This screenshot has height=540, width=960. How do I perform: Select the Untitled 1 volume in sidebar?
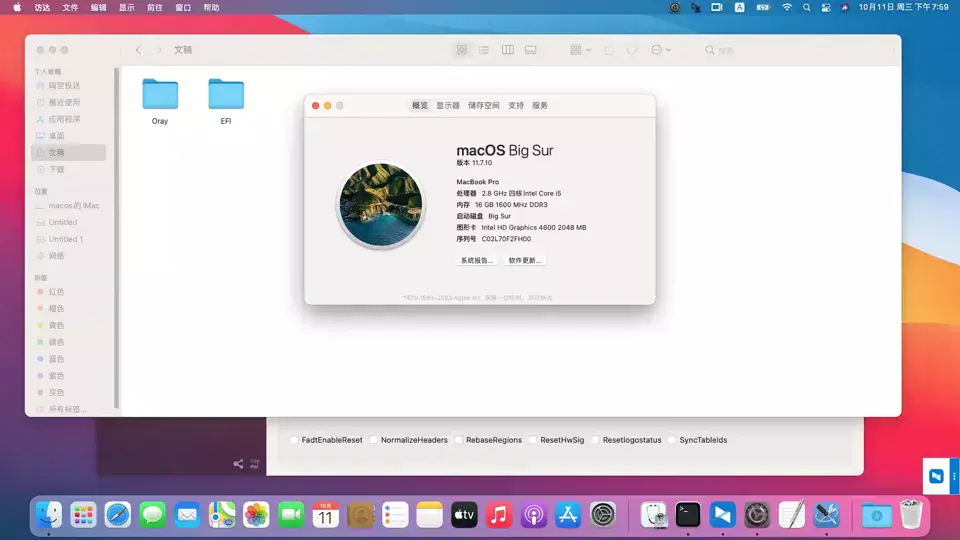[68, 239]
